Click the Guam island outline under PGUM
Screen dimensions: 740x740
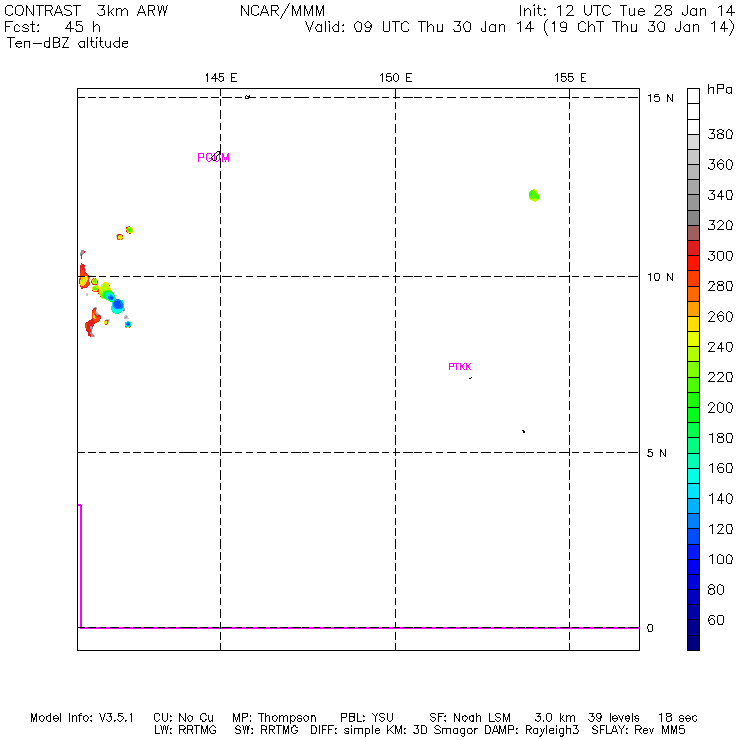(217, 156)
